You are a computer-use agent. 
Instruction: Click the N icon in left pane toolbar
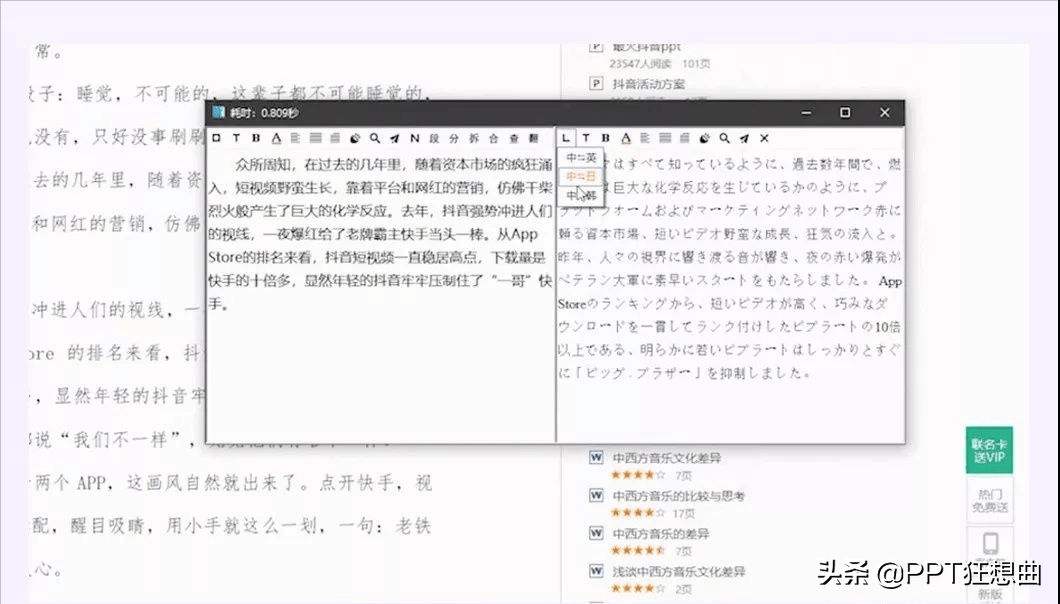coord(414,138)
